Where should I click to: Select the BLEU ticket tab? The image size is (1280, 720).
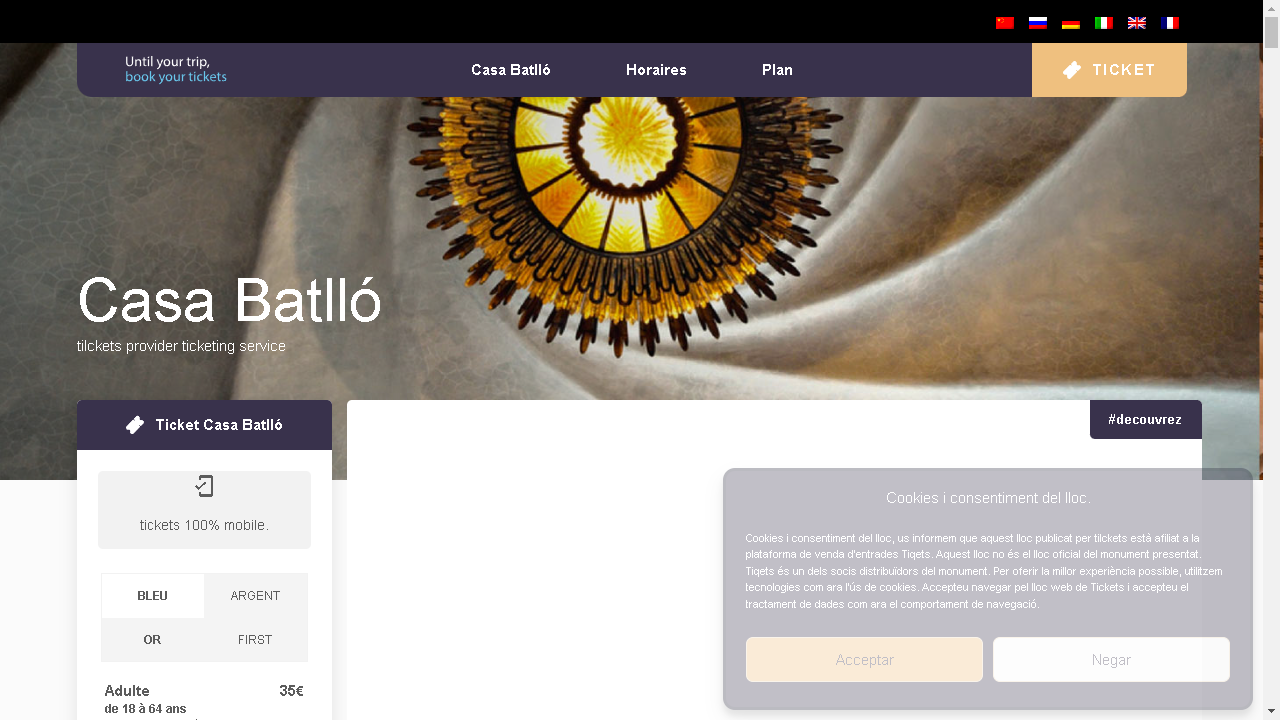point(153,596)
